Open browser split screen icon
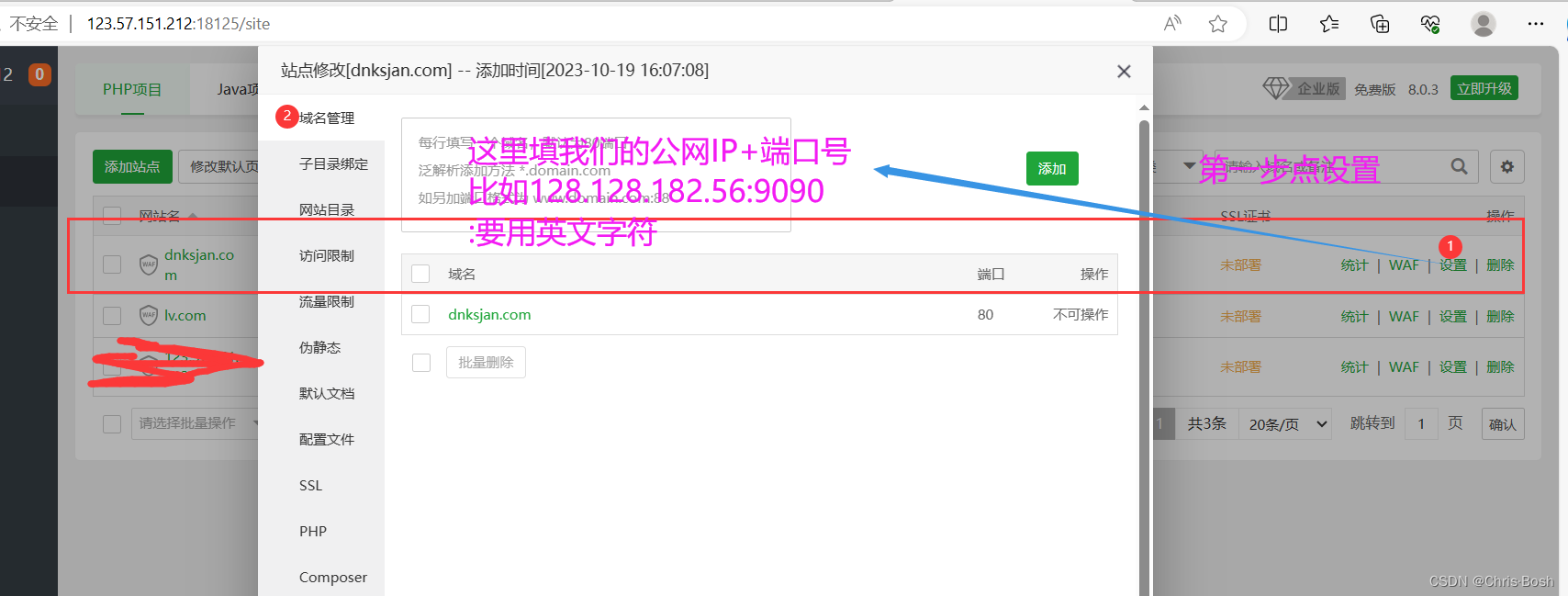Image resolution: width=1568 pixels, height=596 pixels. [x=1278, y=24]
